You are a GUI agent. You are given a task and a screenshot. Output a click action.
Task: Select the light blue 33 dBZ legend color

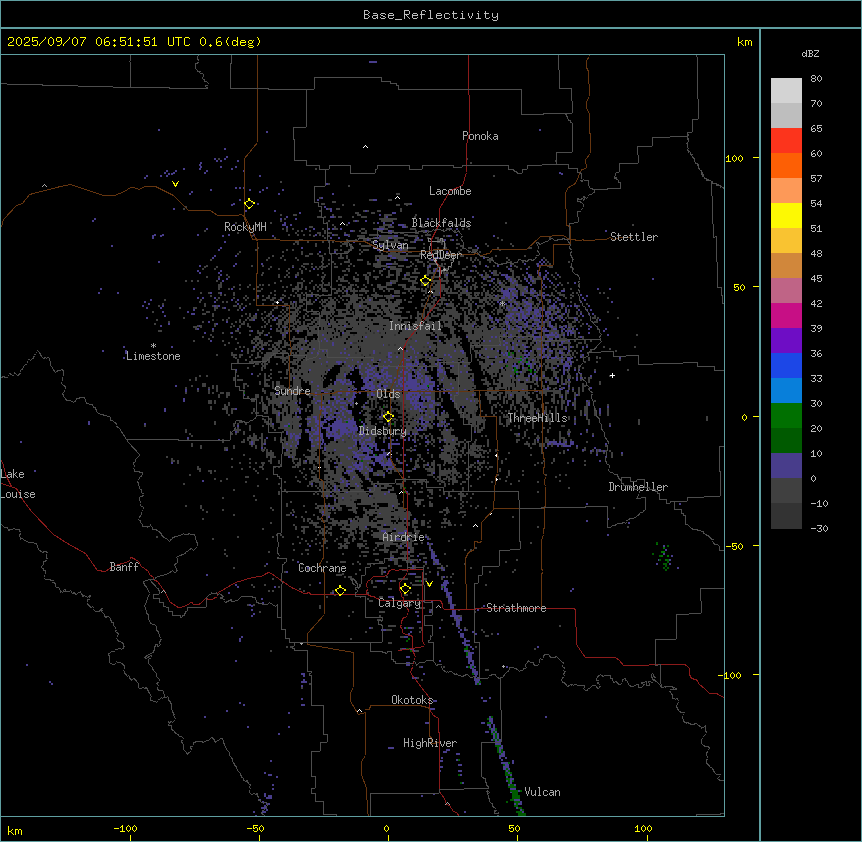pos(786,390)
